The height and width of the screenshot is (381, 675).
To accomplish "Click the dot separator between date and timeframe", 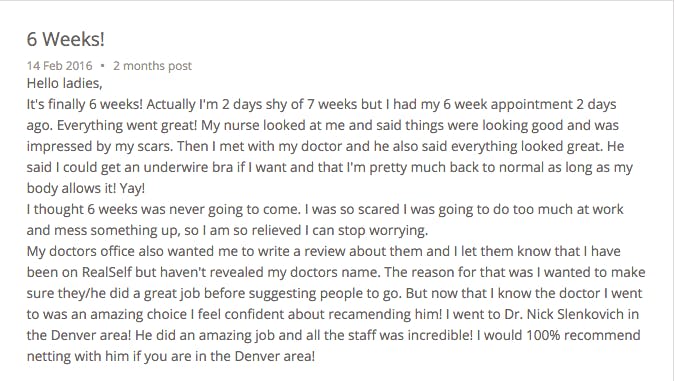I will [x=102, y=66].
